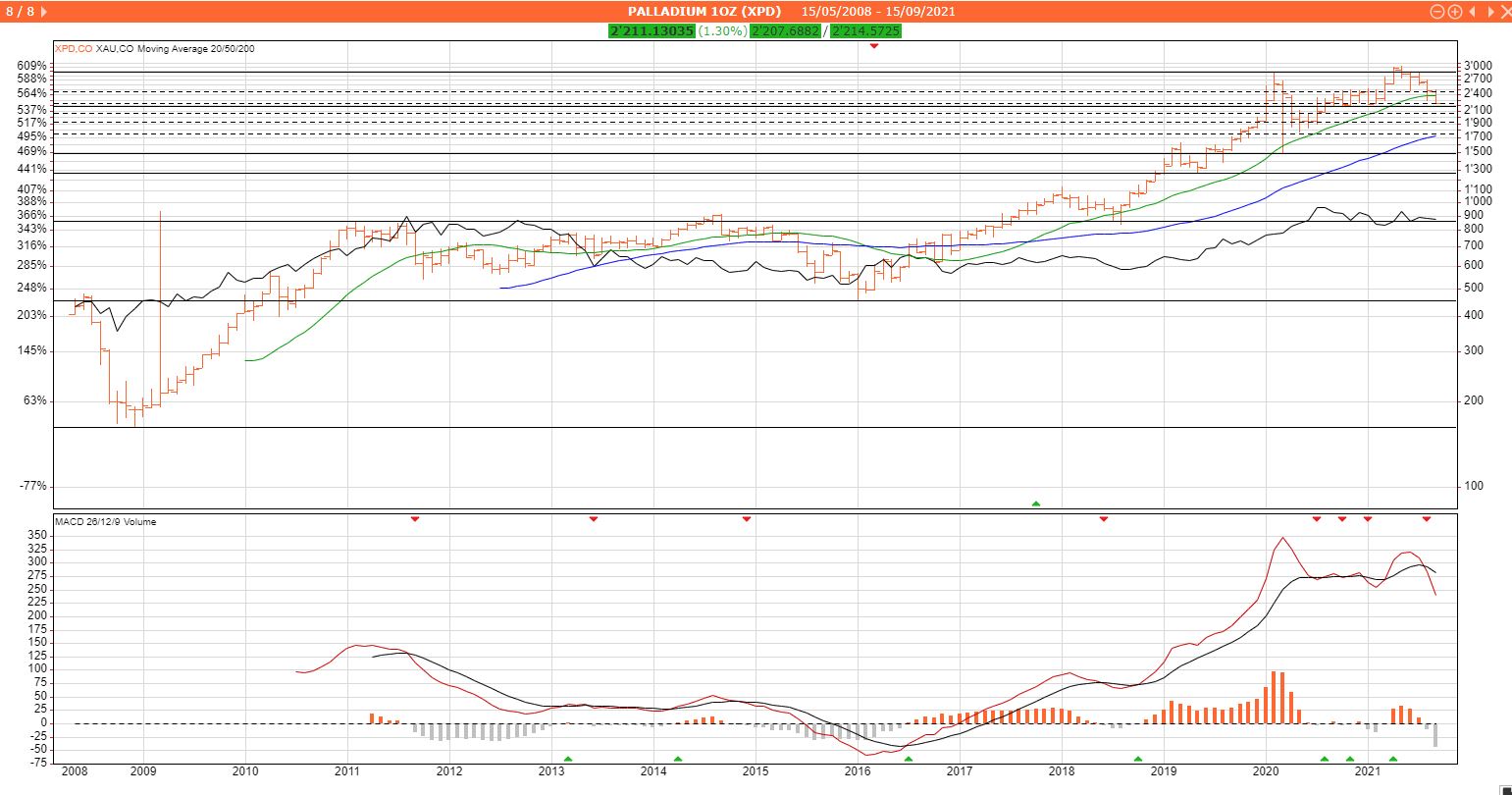
Task: Click the red sell marker above price chart
Action: click(x=874, y=46)
